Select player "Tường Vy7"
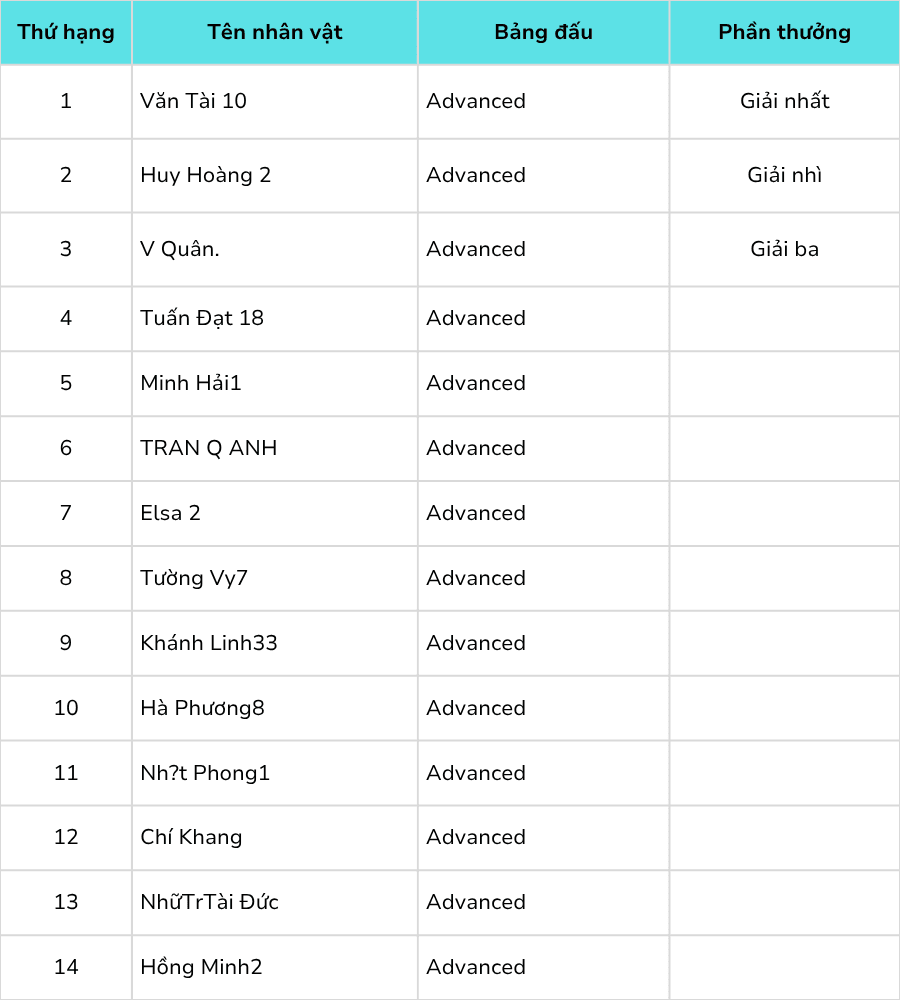Screen dimensions: 900x1000 194,578
